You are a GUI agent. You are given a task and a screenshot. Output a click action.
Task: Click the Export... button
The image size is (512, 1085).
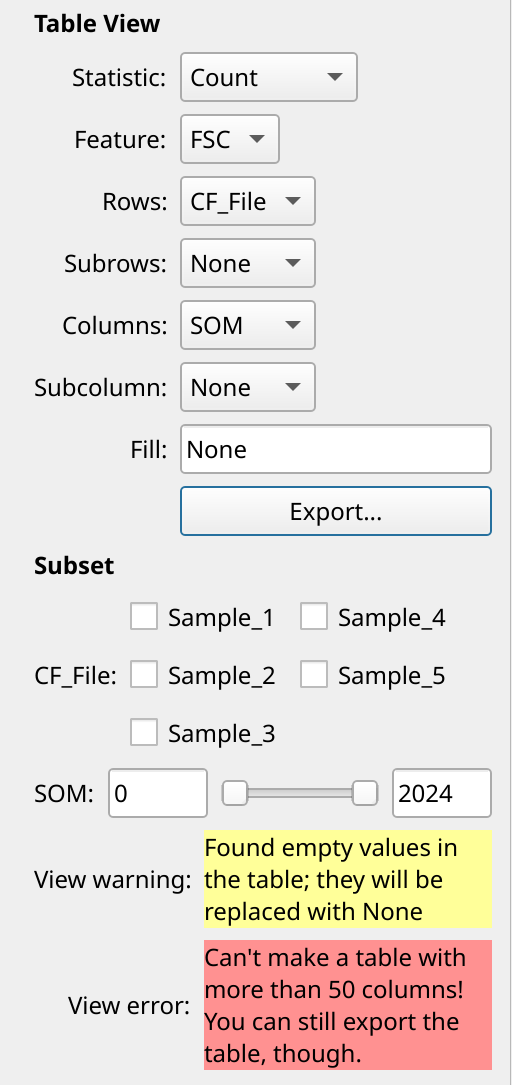click(336, 511)
